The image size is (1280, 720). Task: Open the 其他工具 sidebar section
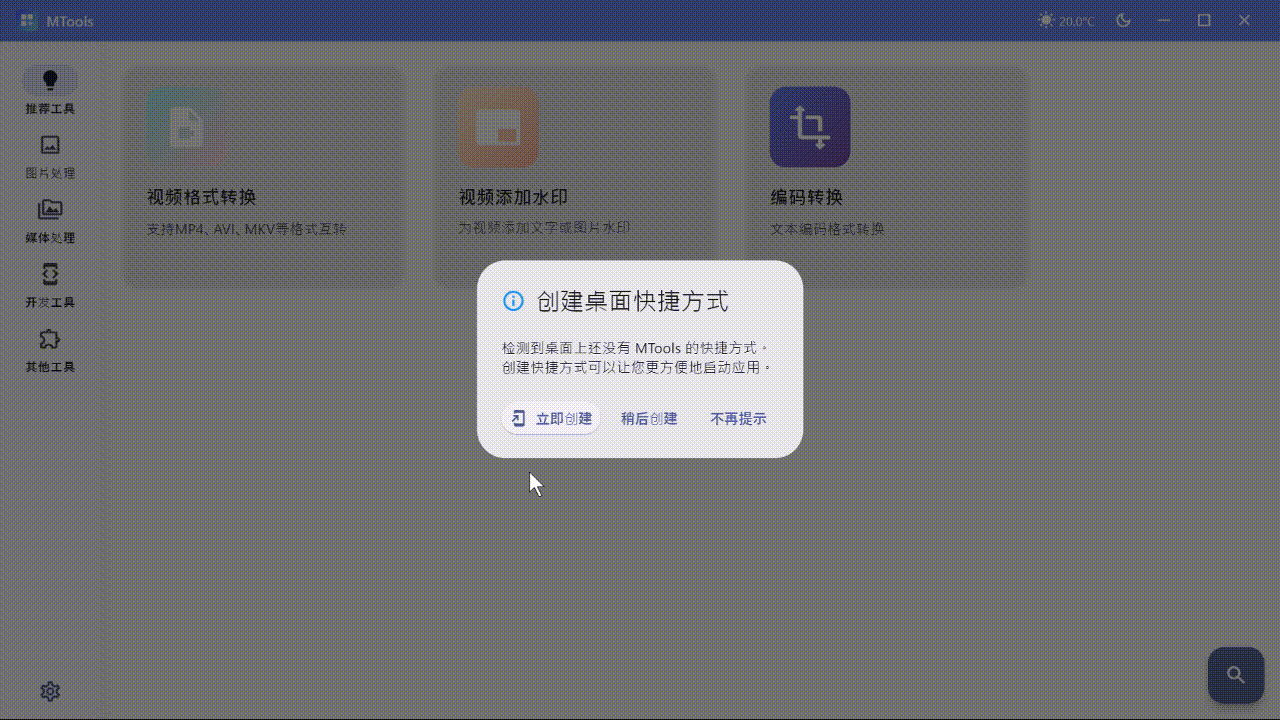tap(50, 350)
